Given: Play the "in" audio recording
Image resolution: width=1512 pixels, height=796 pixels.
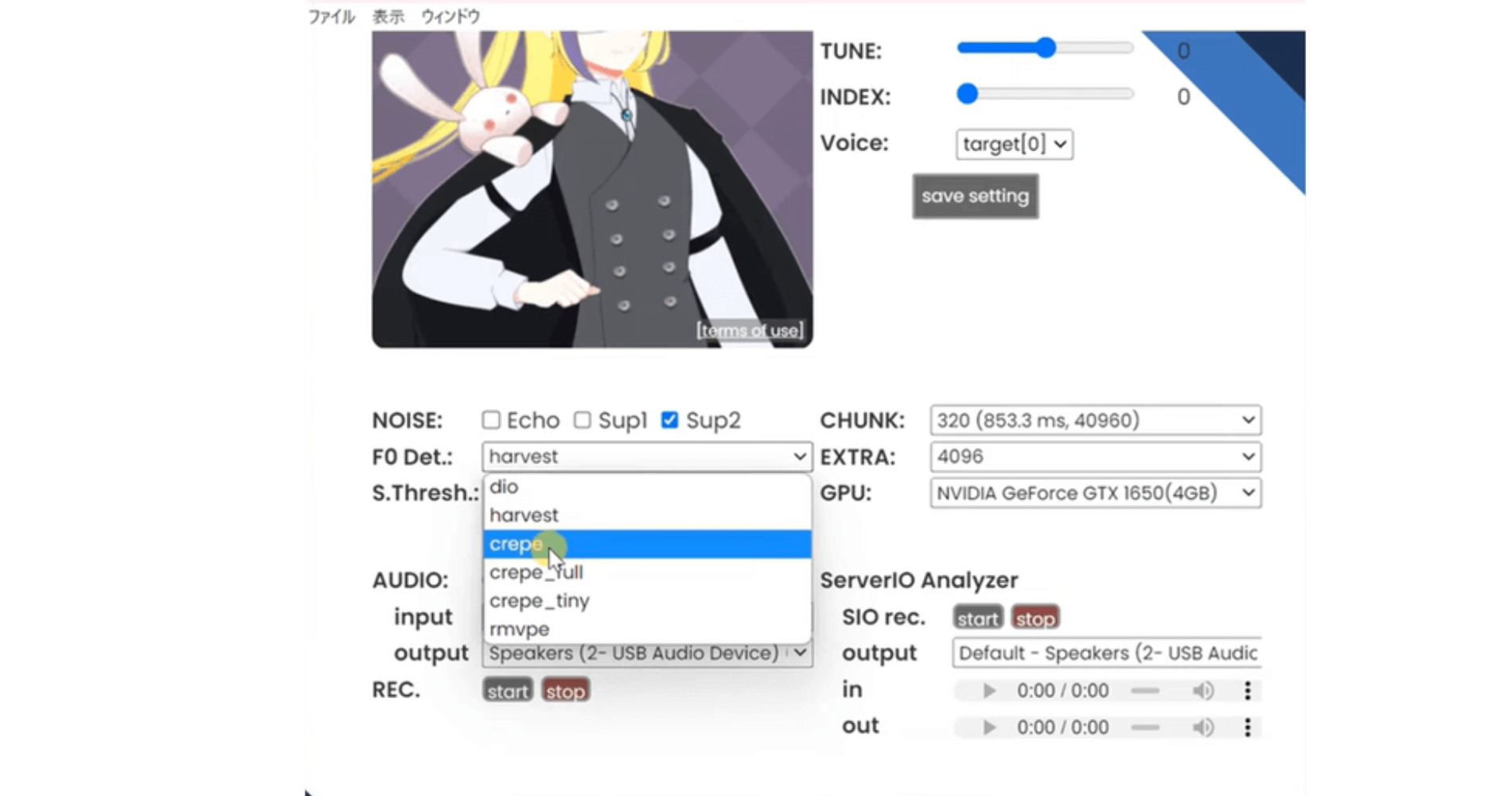Looking at the screenshot, I should click(x=989, y=690).
